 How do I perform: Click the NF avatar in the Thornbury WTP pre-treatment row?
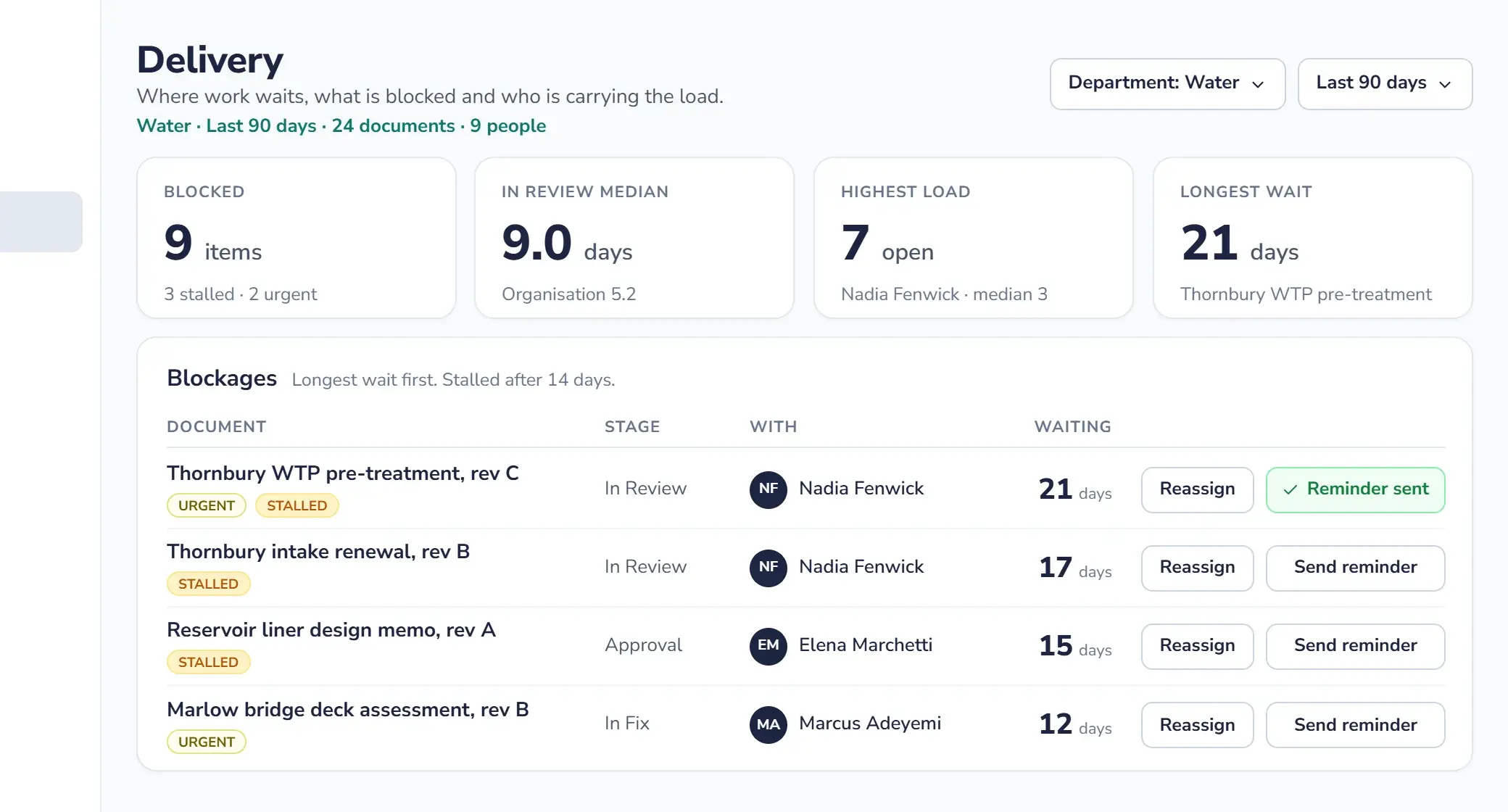coord(768,489)
